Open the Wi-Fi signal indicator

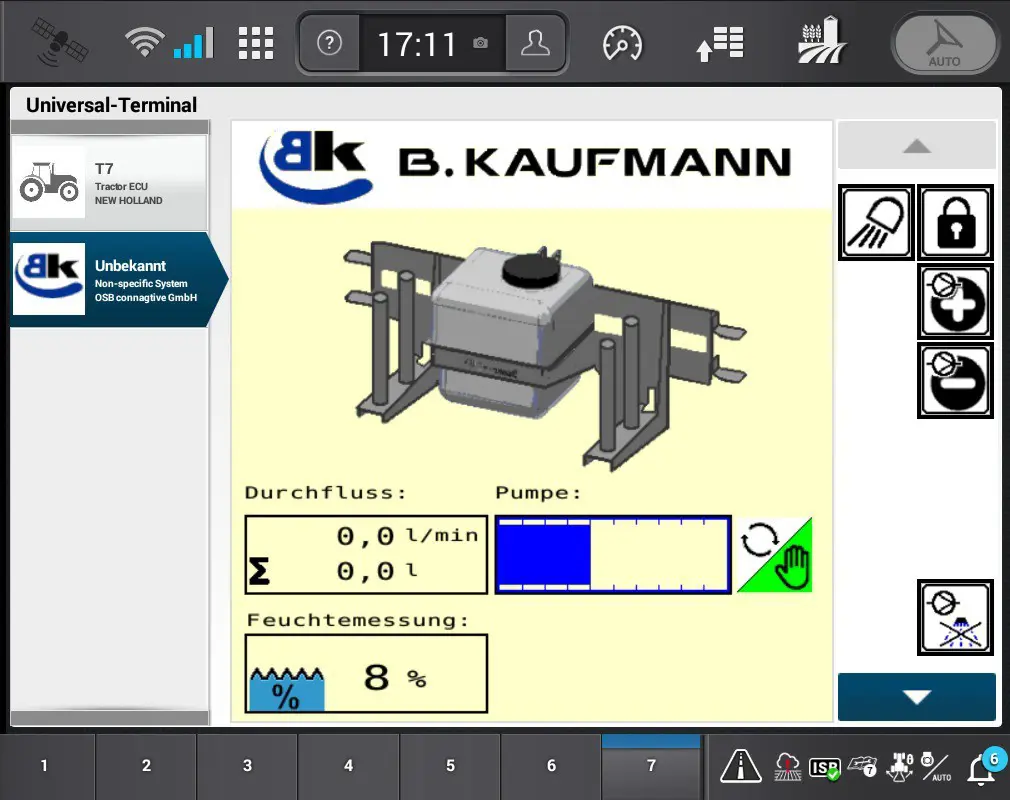144,43
